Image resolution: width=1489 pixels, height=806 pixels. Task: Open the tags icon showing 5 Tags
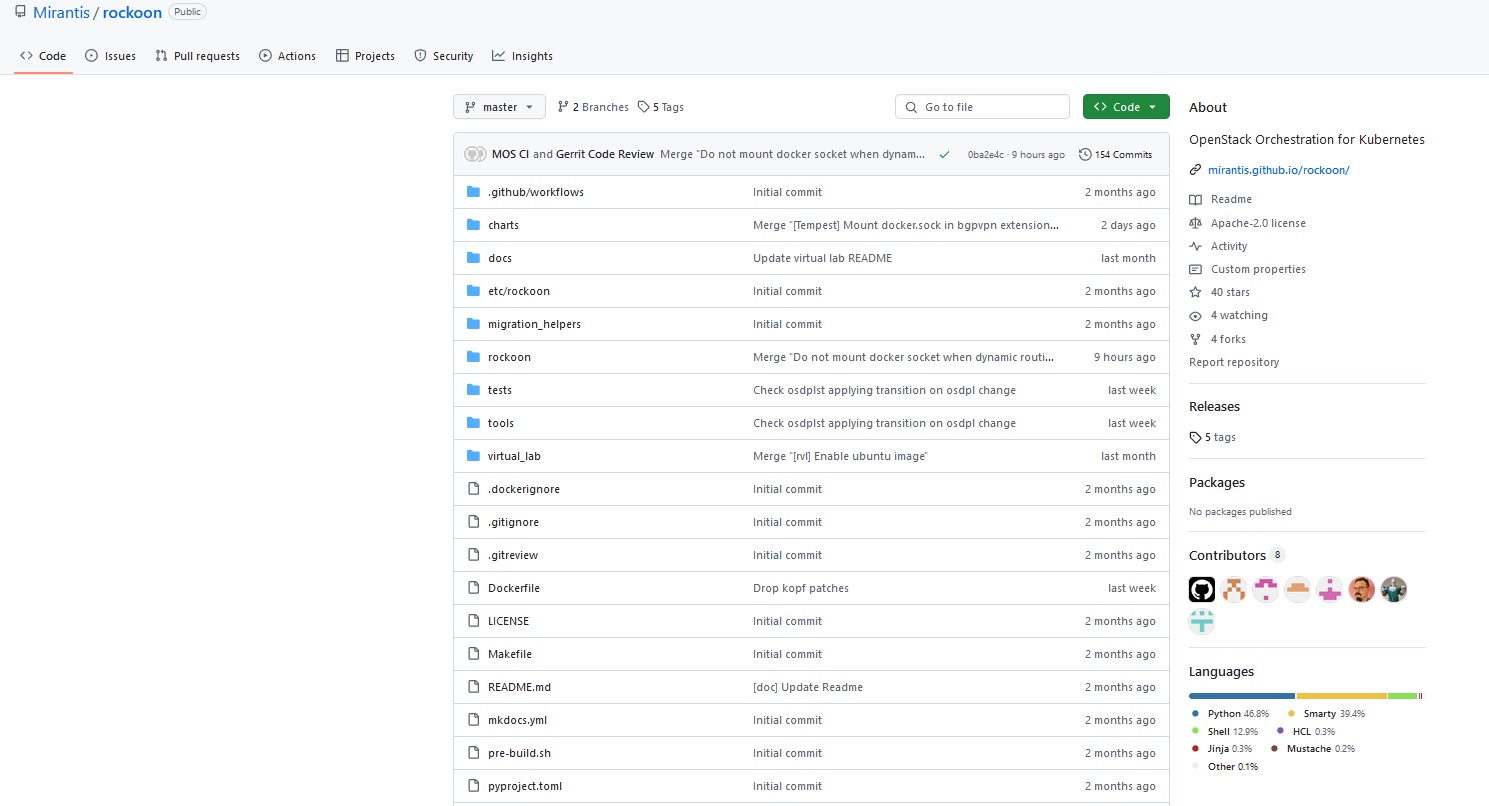[643, 106]
